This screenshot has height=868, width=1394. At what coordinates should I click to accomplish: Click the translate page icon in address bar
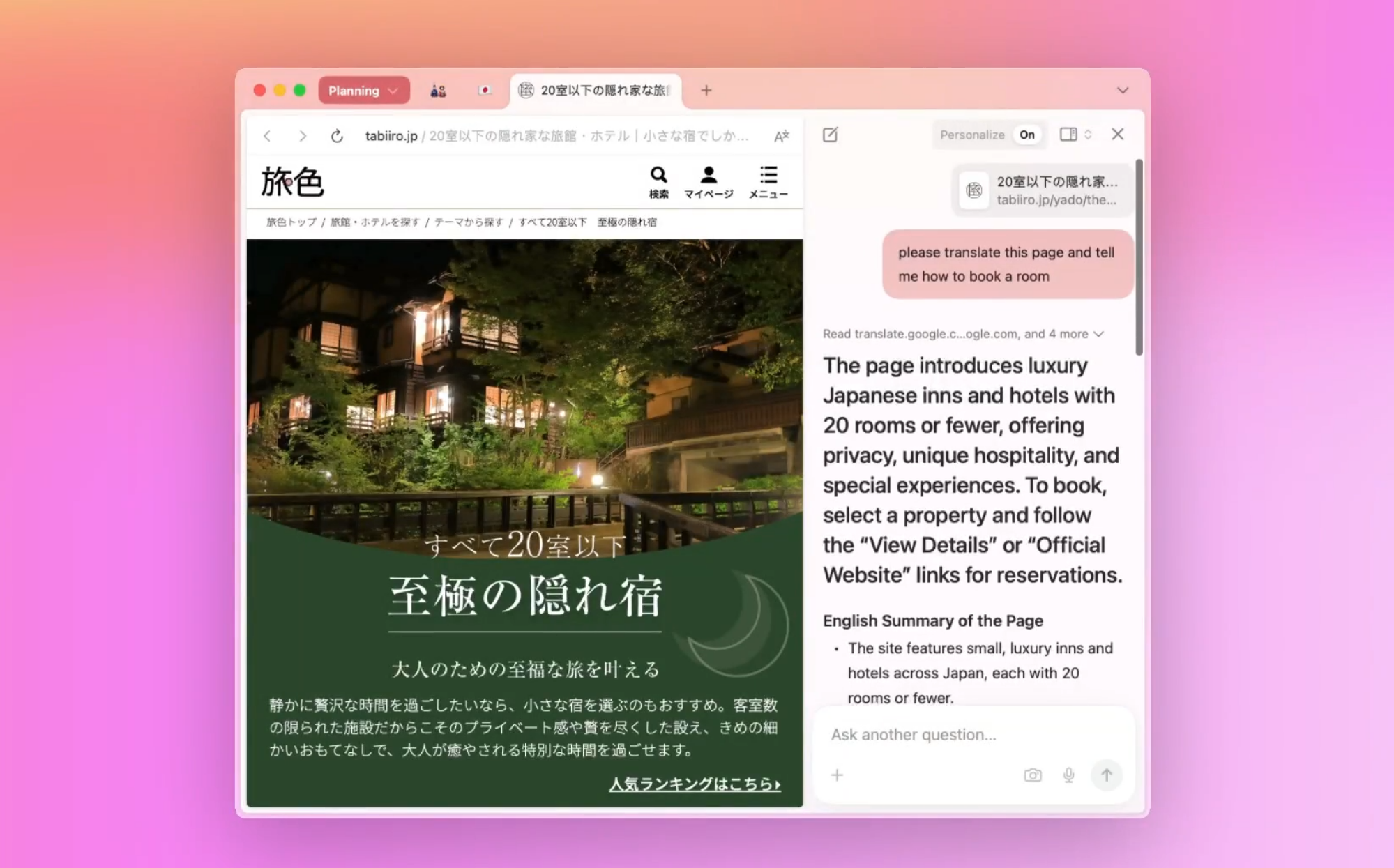tap(781, 136)
